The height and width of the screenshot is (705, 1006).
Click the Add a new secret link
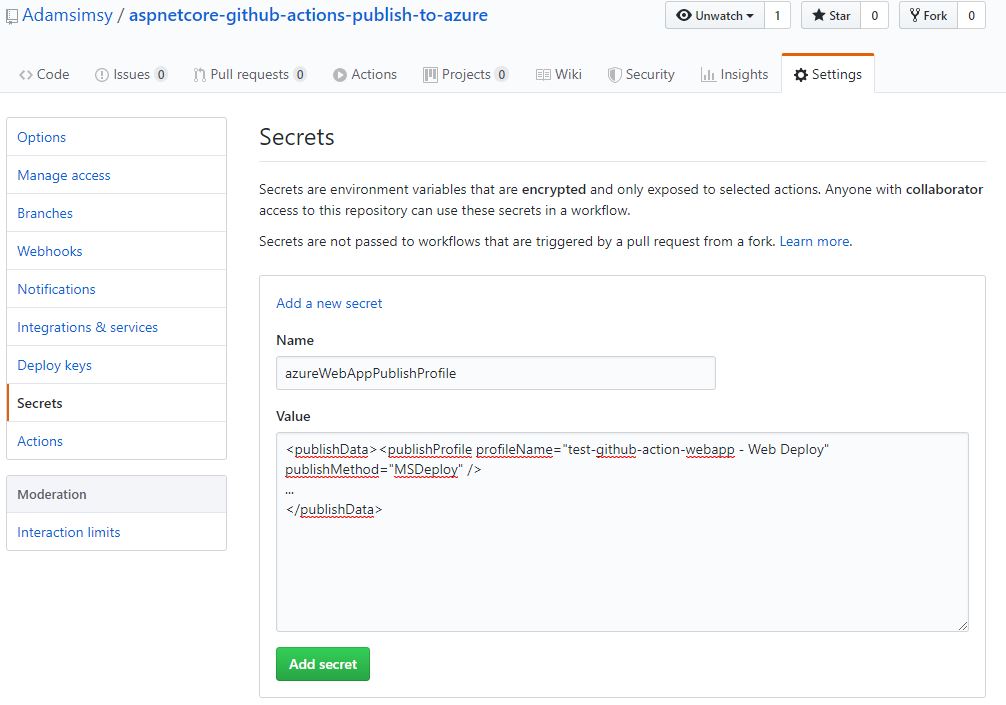point(332,302)
